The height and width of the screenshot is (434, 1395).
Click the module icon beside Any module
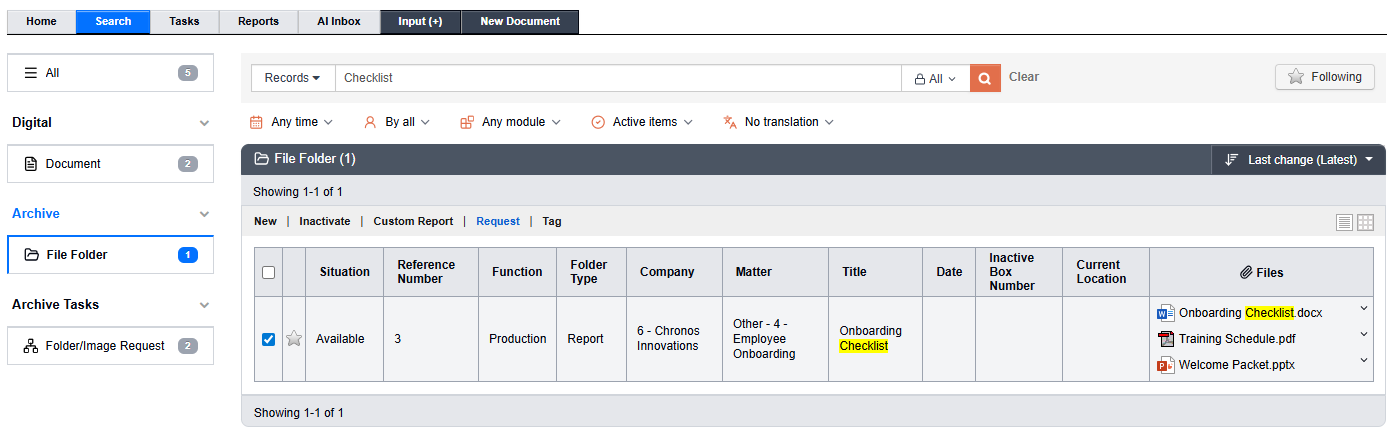(467, 122)
